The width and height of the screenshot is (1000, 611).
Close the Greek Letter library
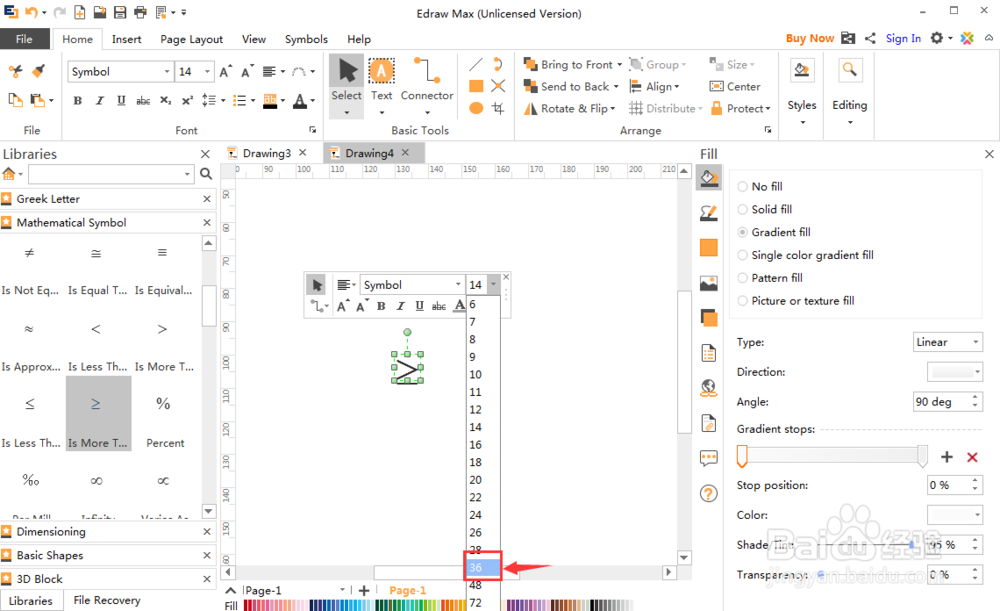[207, 199]
